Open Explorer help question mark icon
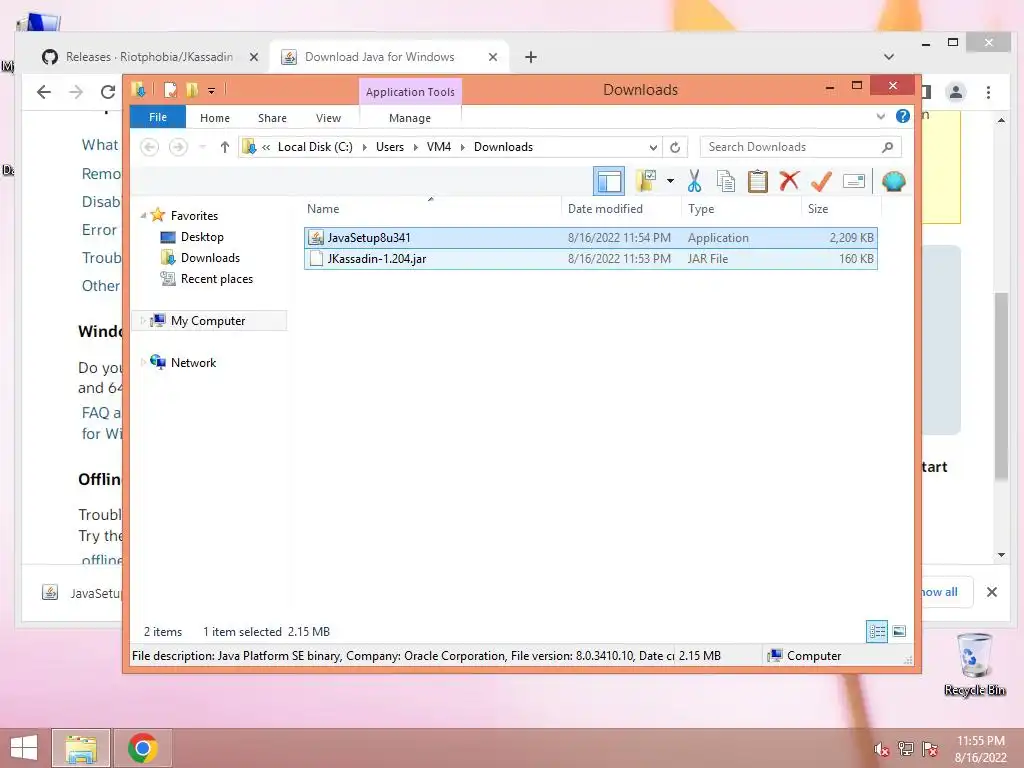 pyautogui.click(x=903, y=116)
